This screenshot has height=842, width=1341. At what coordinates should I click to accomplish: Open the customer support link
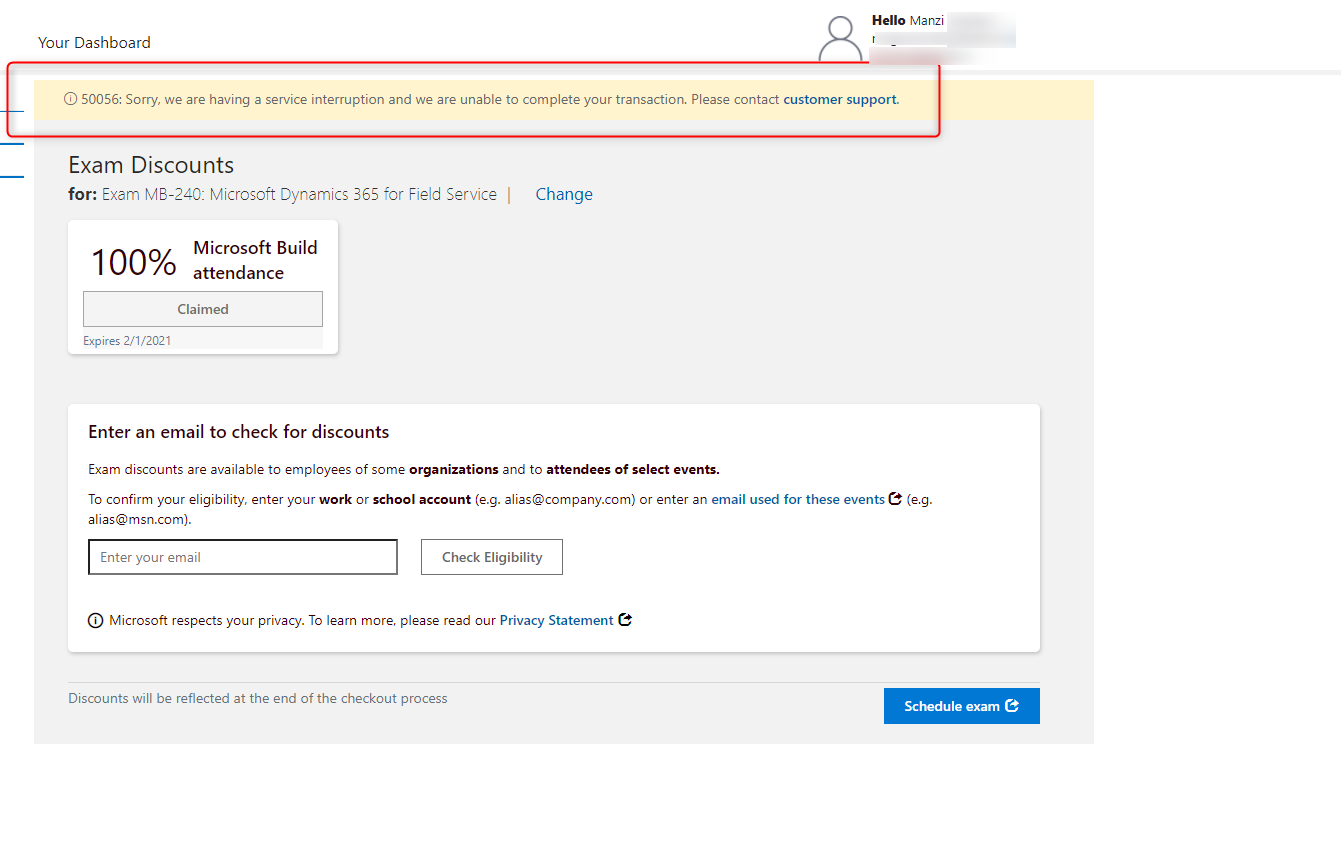[x=841, y=99]
